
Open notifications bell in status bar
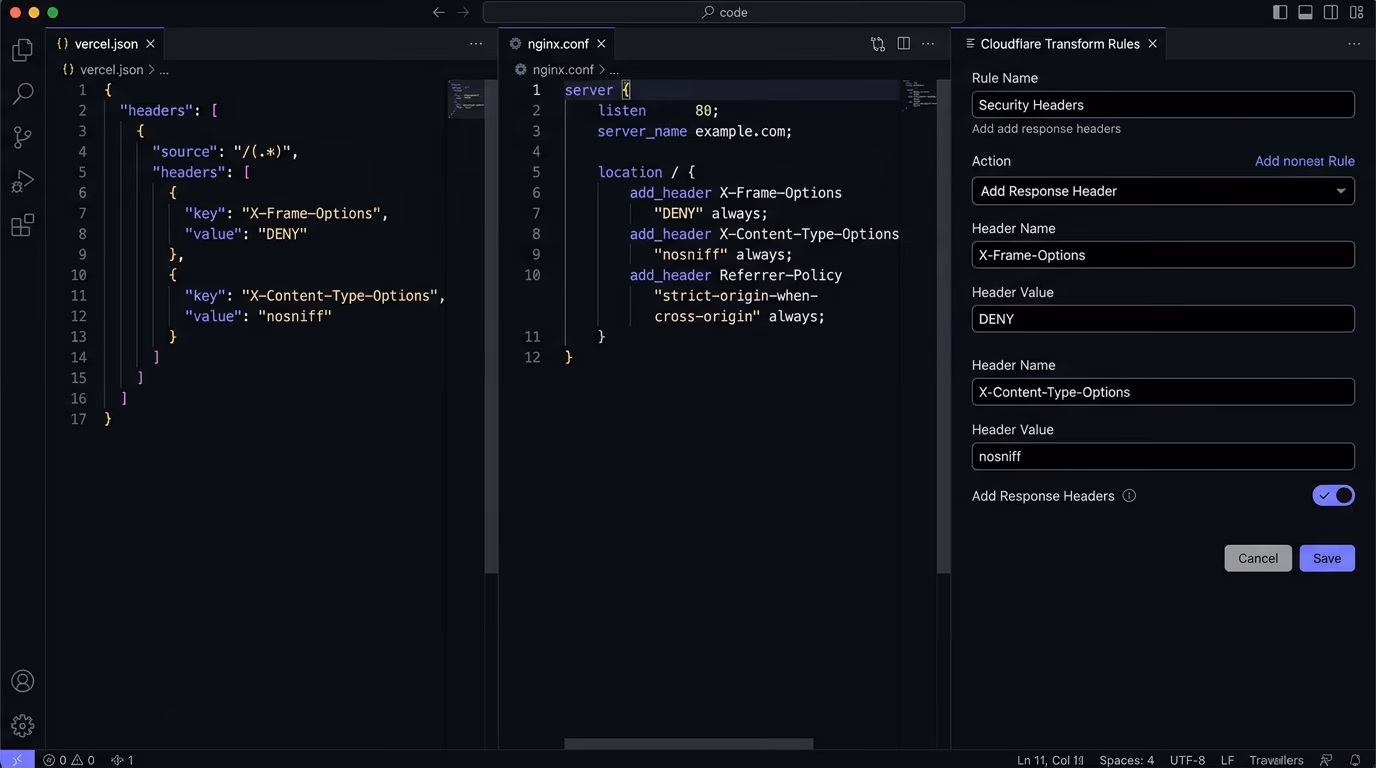[x=1355, y=760]
